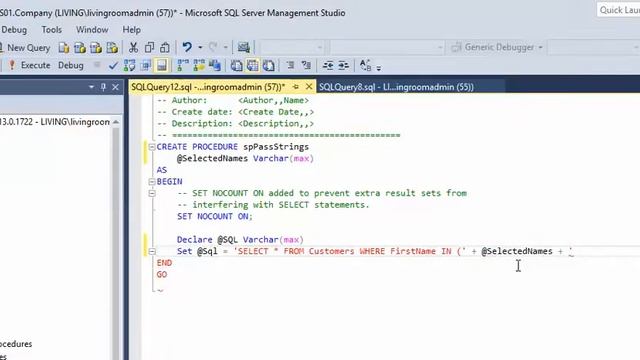Click the END keyword
Viewport: 640px width, 360px height.
164,263
